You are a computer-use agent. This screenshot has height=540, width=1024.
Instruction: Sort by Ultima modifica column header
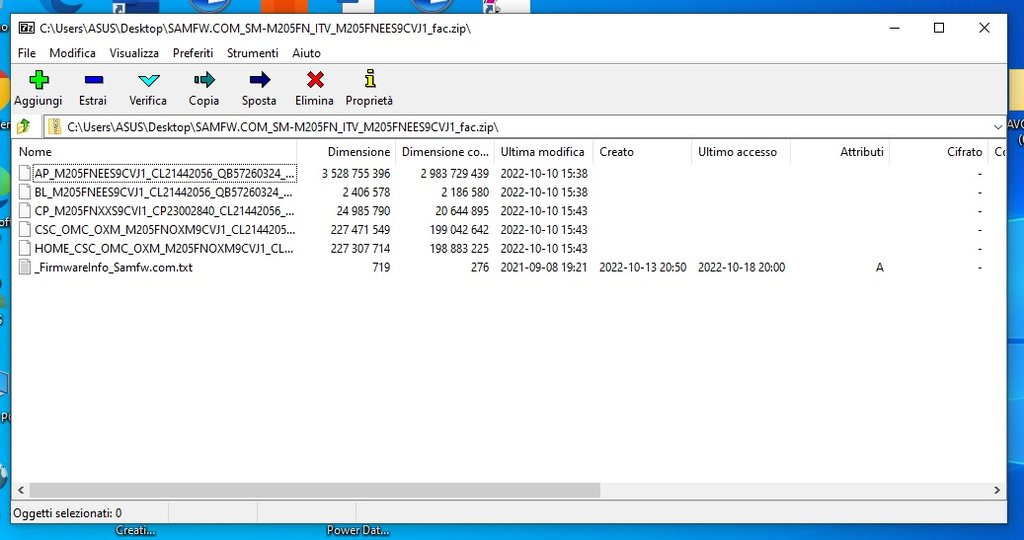click(x=543, y=151)
